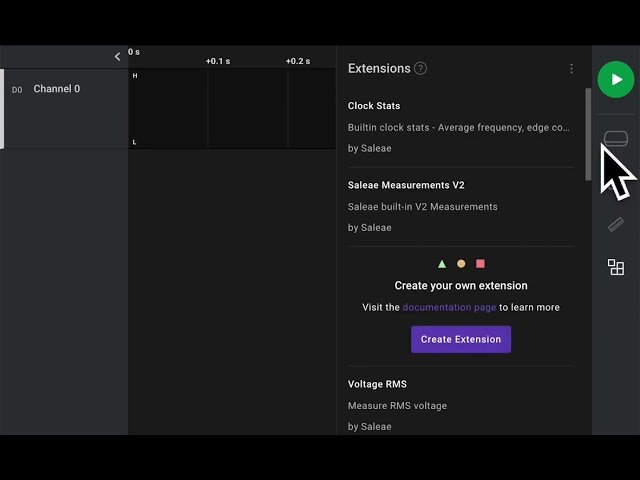This screenshot has height=480, width=640.
Task: Start capture with the green play button
Action: click(x=616, y=79)
